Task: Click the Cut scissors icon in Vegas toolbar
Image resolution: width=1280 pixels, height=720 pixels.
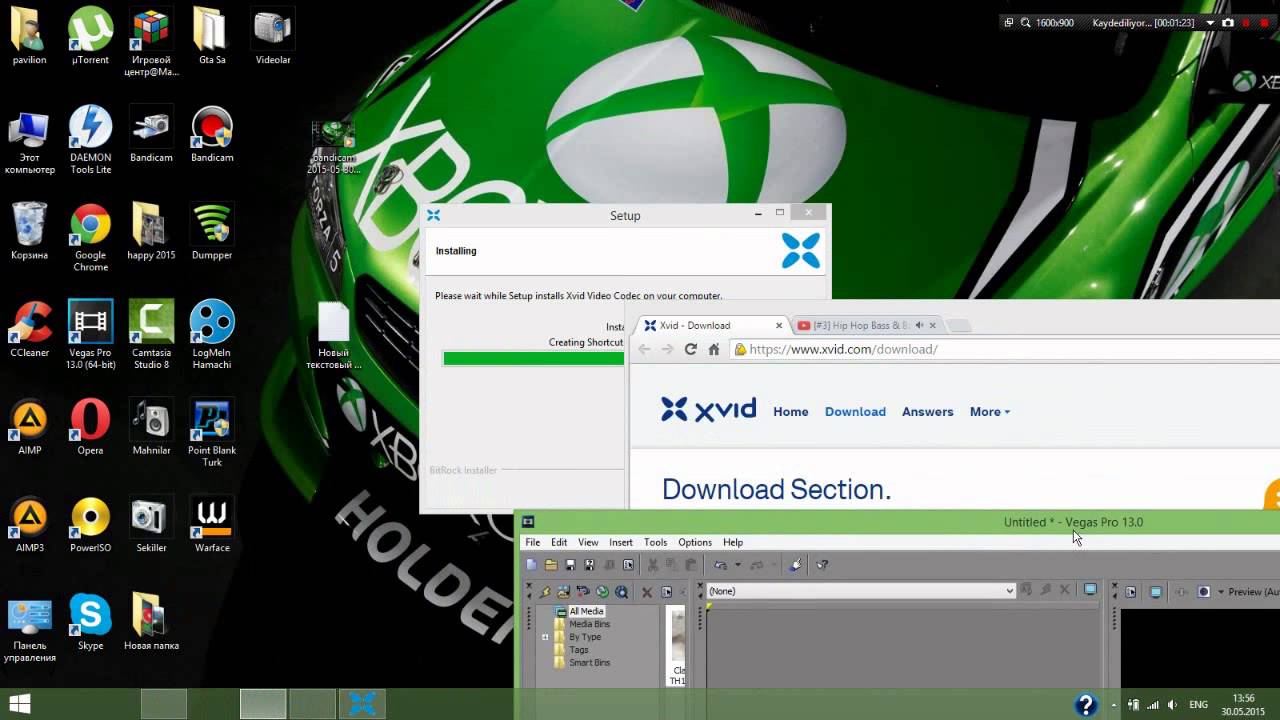Action: click(653, 565)
